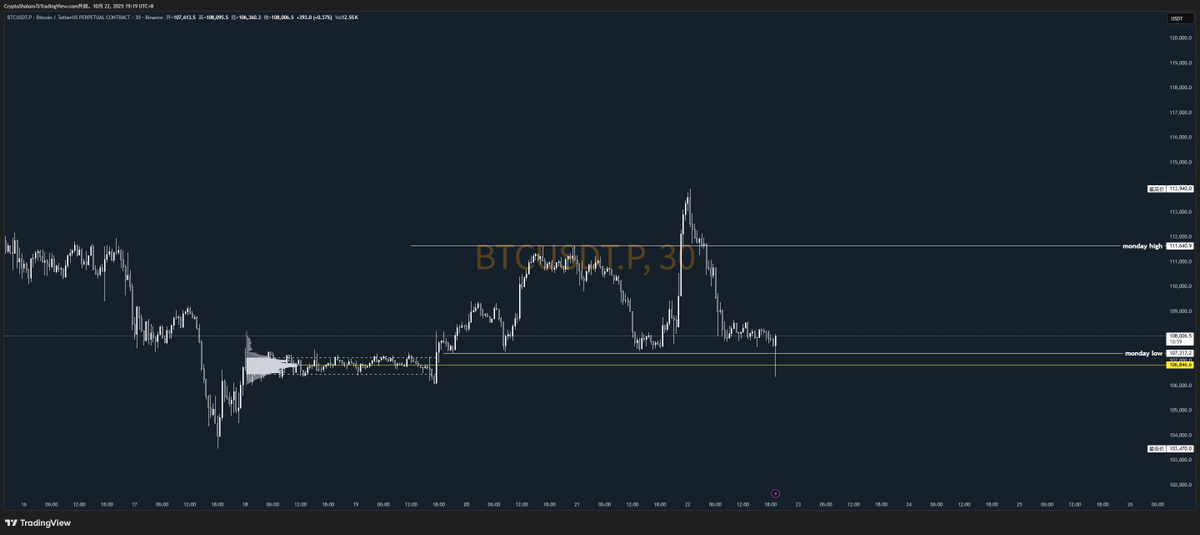Click the yellow 106,846.6 price label

(x=1181, y=366)
